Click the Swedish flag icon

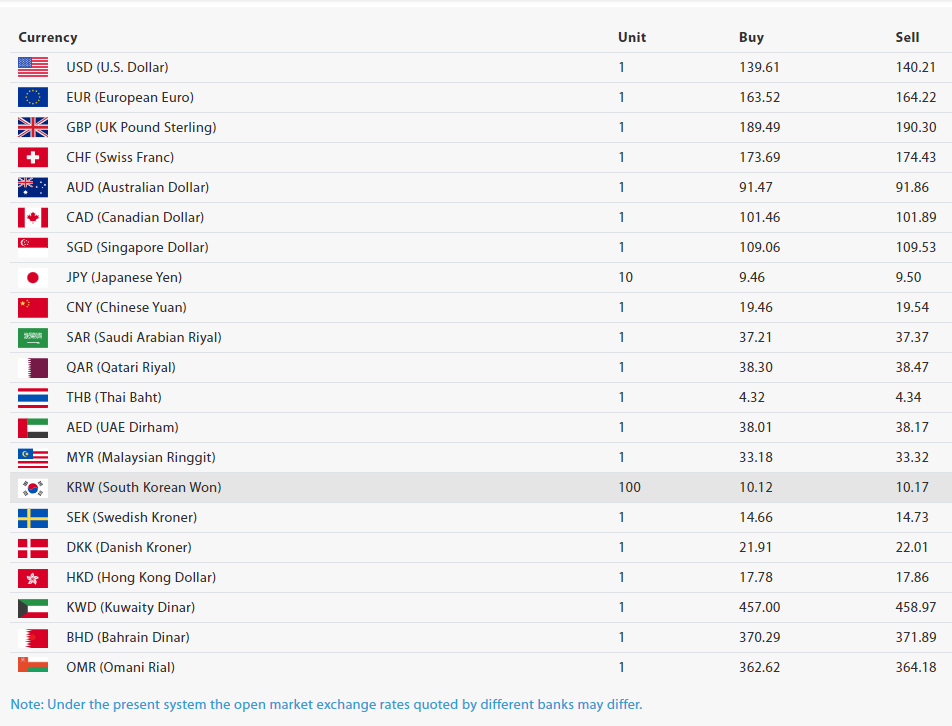point(33,518)
